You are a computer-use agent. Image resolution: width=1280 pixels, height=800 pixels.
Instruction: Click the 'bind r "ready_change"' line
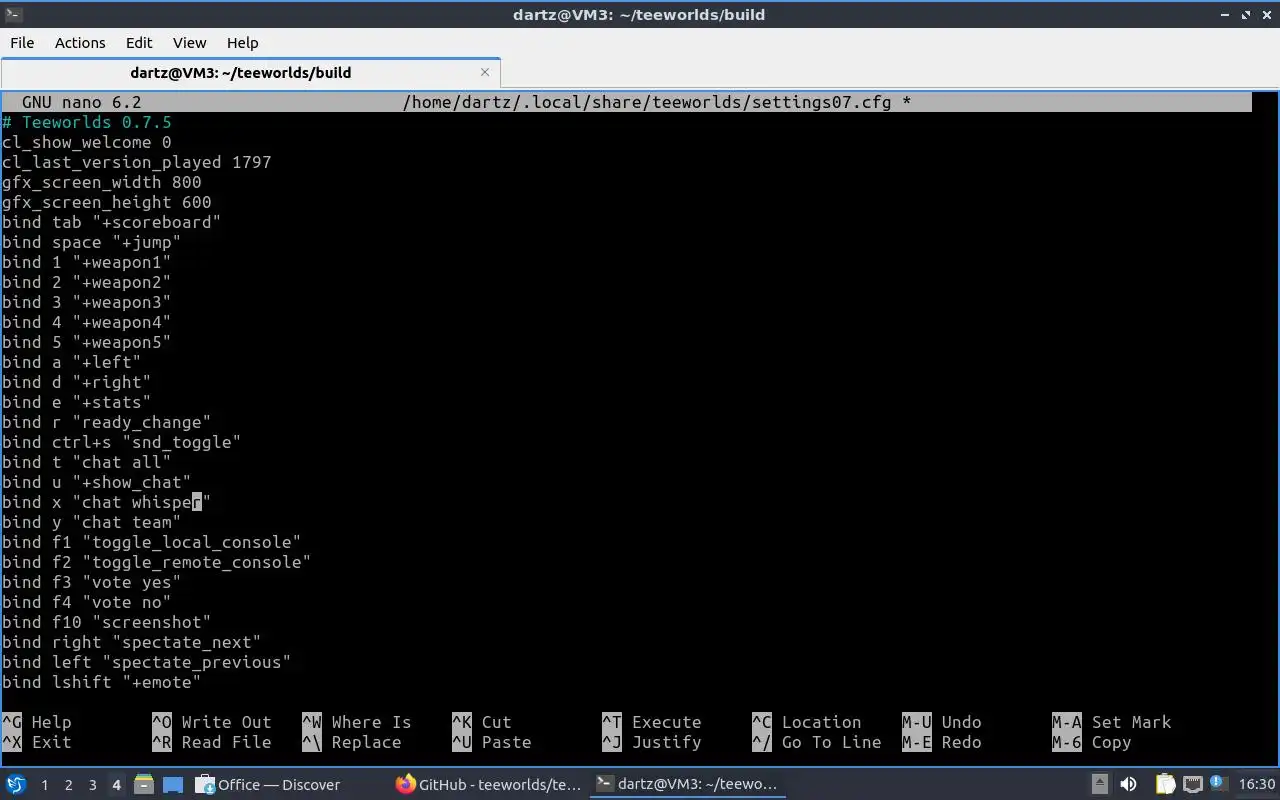click(x=107, y=422)
